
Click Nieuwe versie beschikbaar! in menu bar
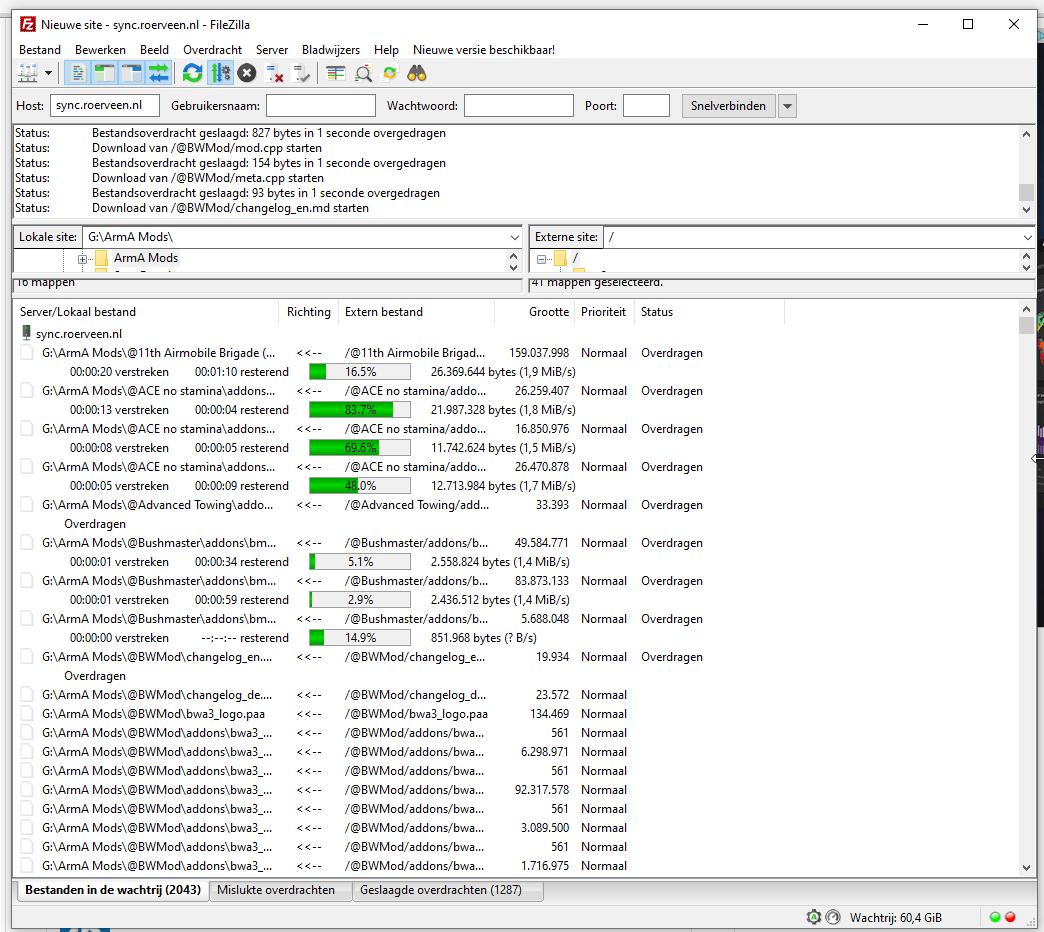tap(483, 50)
